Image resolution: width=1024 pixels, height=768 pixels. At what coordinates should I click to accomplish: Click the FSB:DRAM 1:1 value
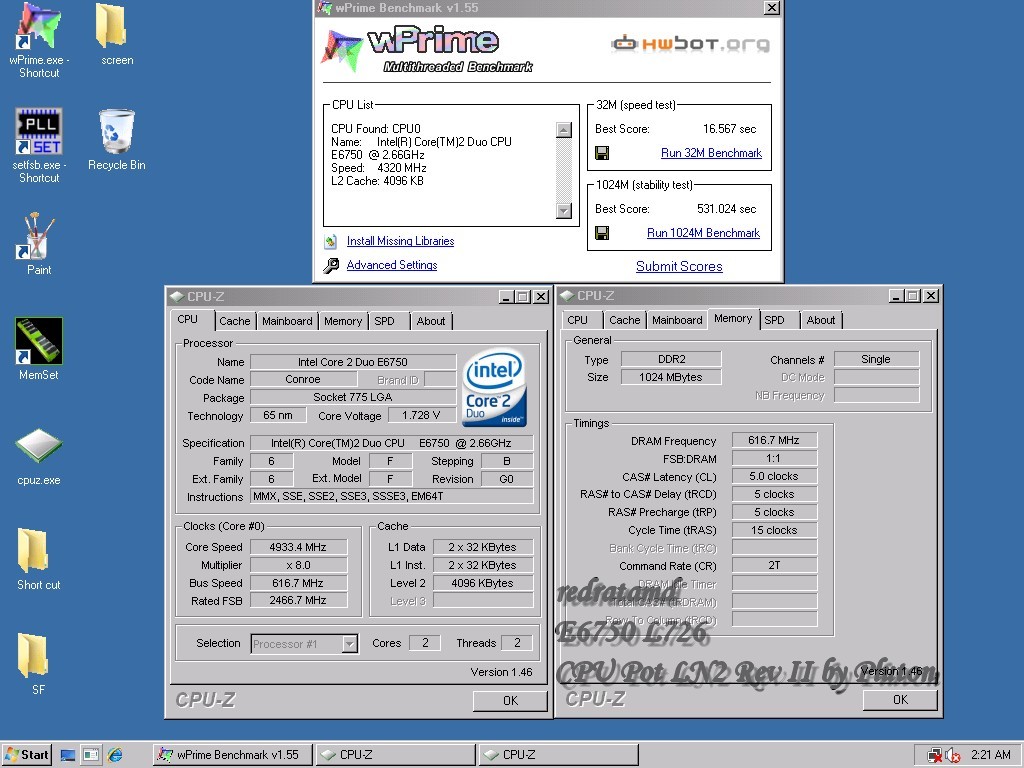coord(774,458)
